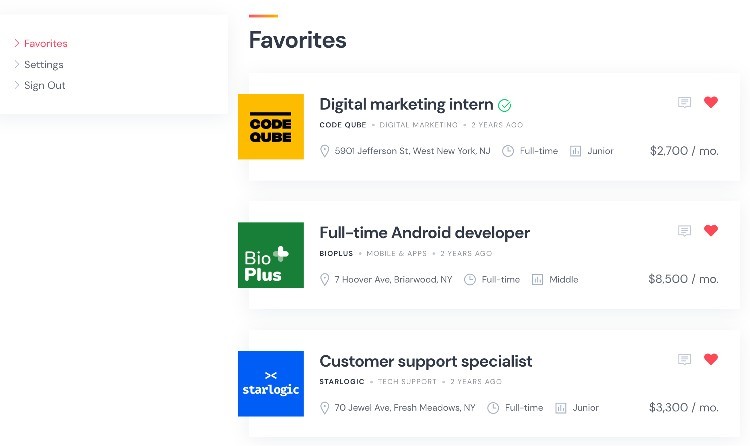The image size is (750, 446).
Task: Click the Starlogic company logo
Action: [x=271, y=384]
